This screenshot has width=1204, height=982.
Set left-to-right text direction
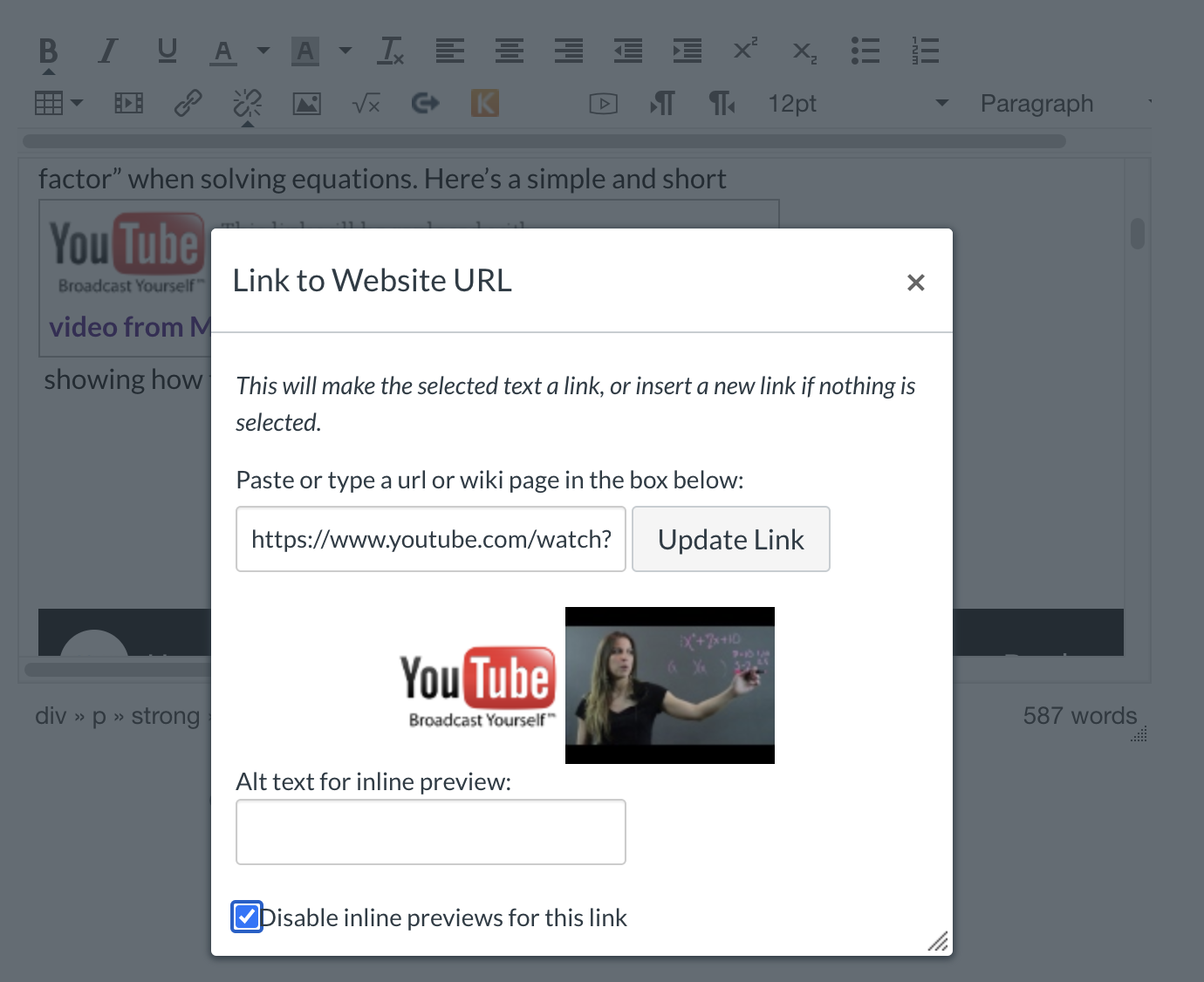(x=663, y=104)
